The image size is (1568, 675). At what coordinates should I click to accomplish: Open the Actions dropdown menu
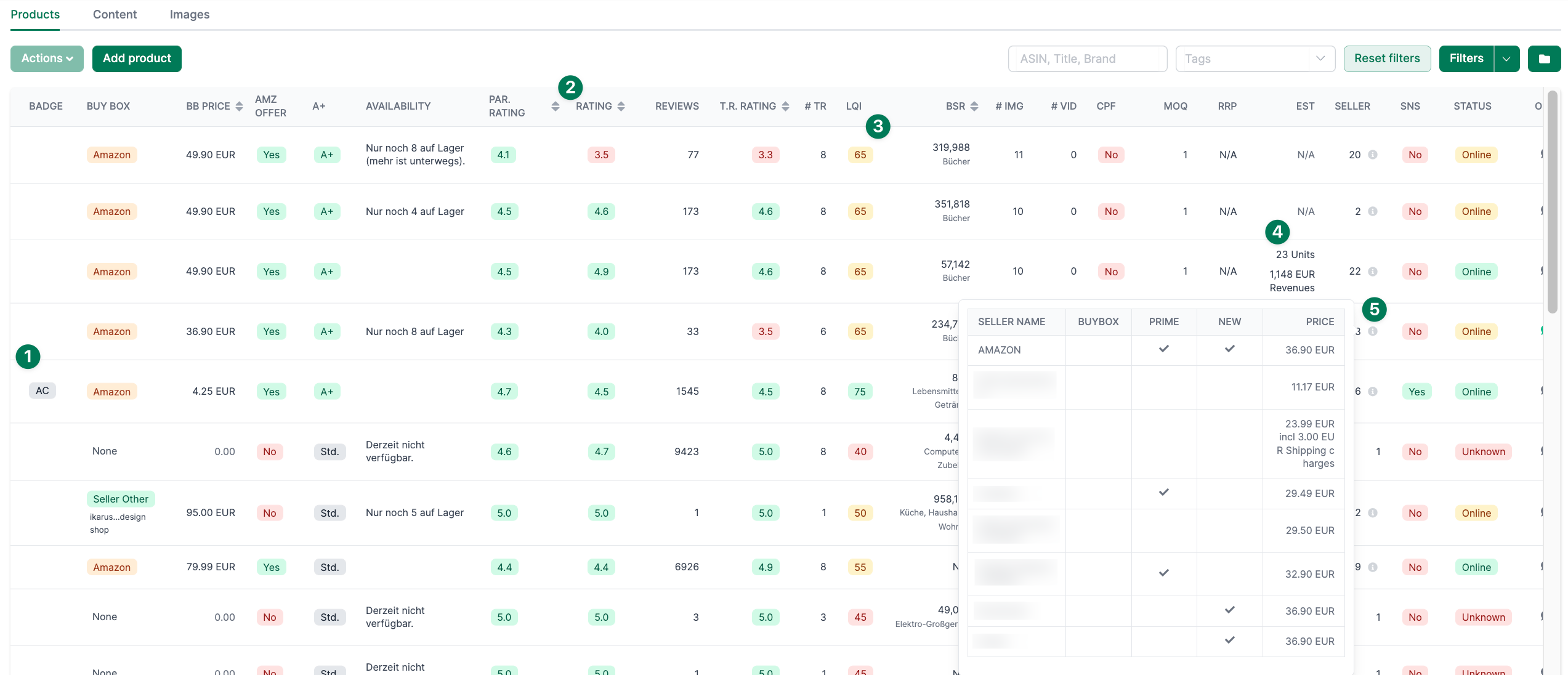coord(47,59)
